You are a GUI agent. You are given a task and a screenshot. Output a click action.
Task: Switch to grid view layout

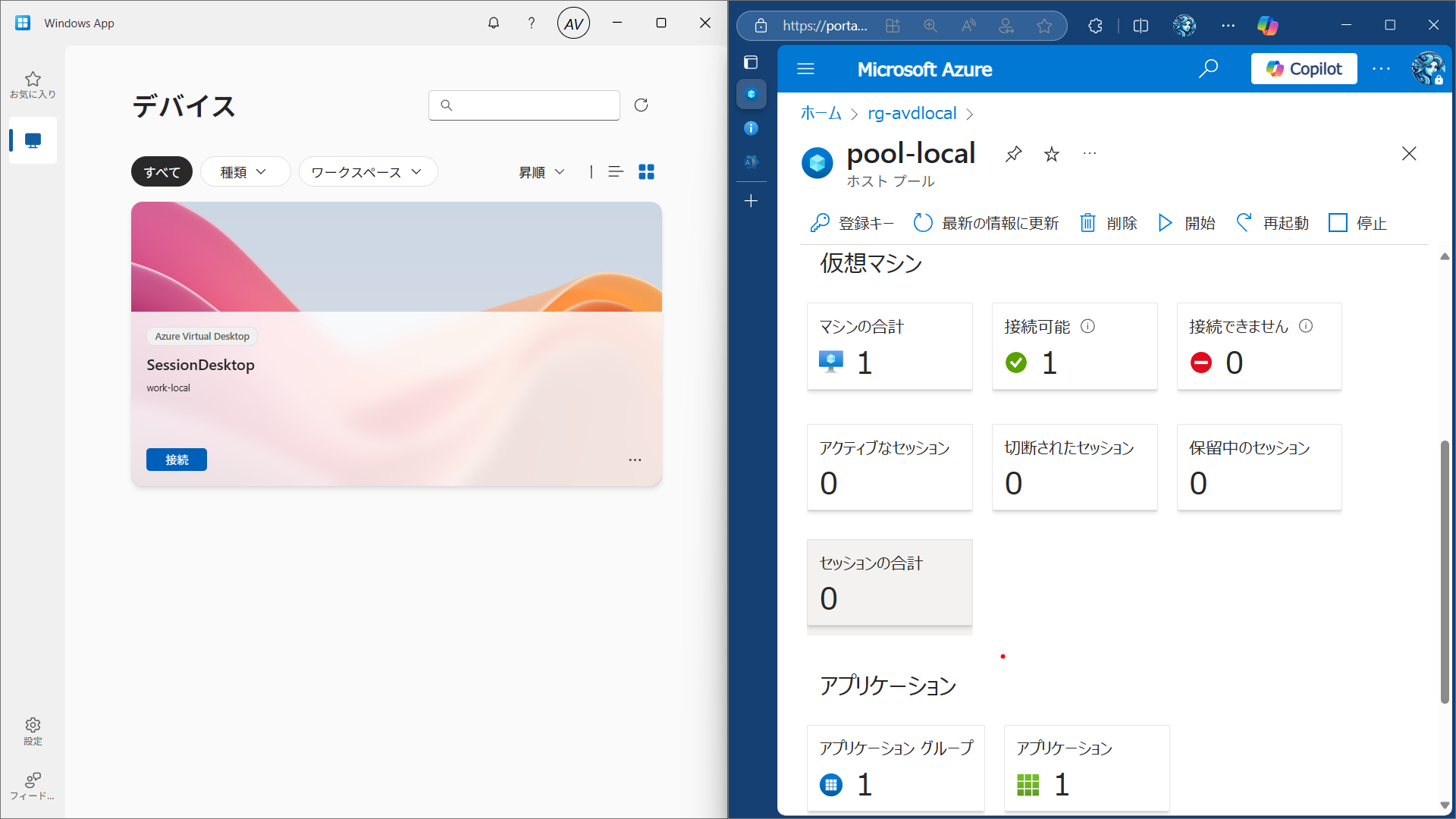click(x=646, y=172)
